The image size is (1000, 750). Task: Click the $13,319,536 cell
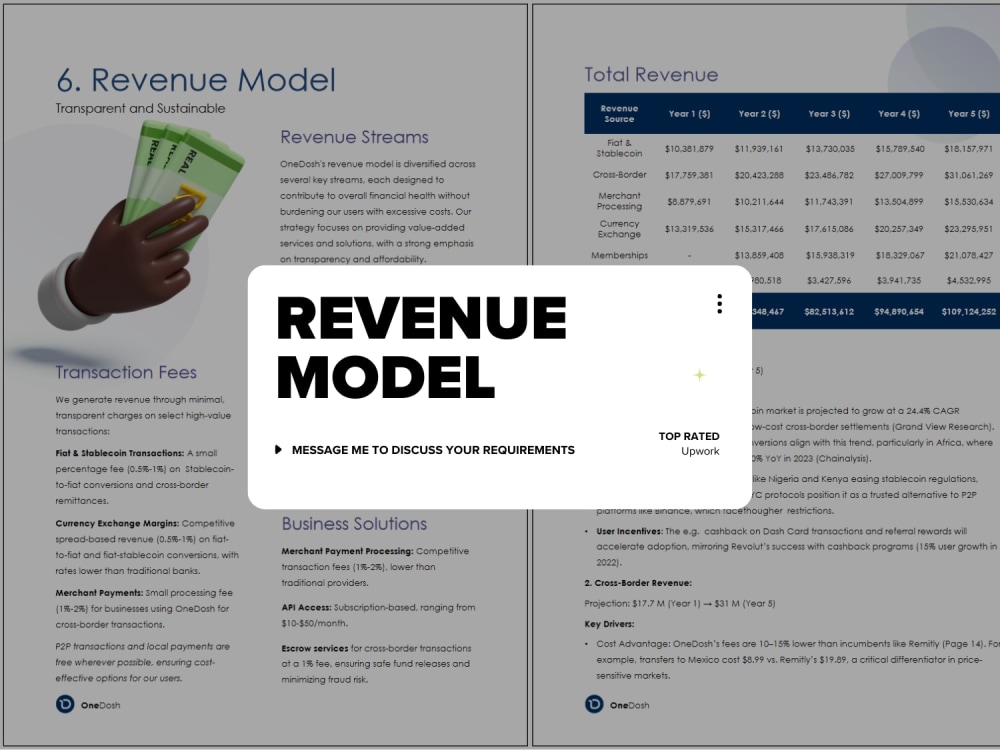click(x=689, y=228)
